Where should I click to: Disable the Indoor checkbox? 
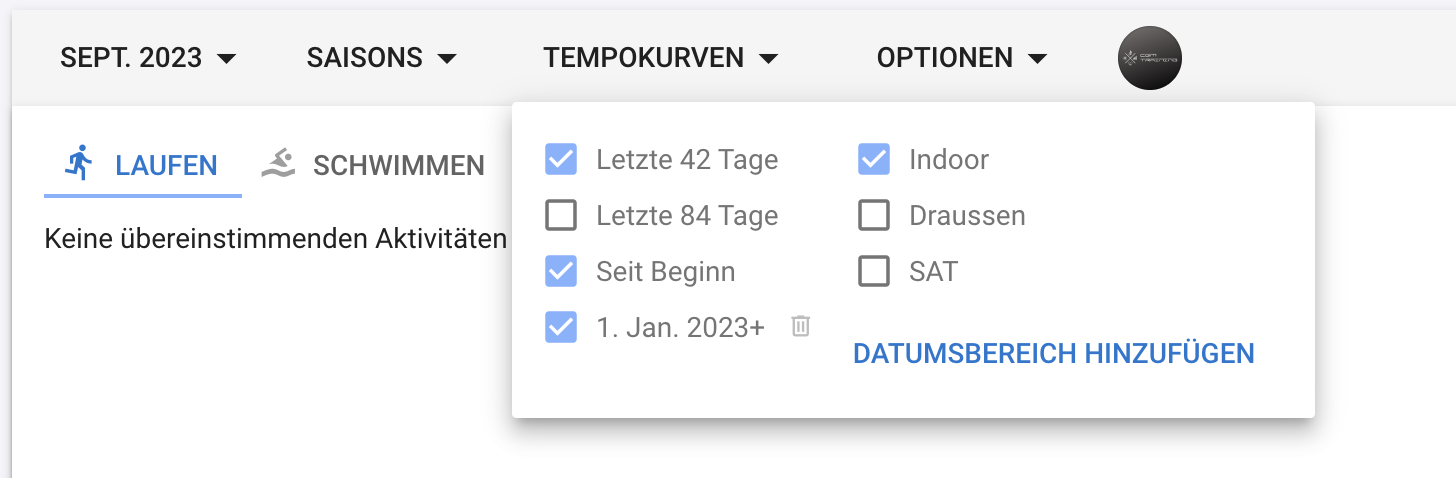pos(874,159)
